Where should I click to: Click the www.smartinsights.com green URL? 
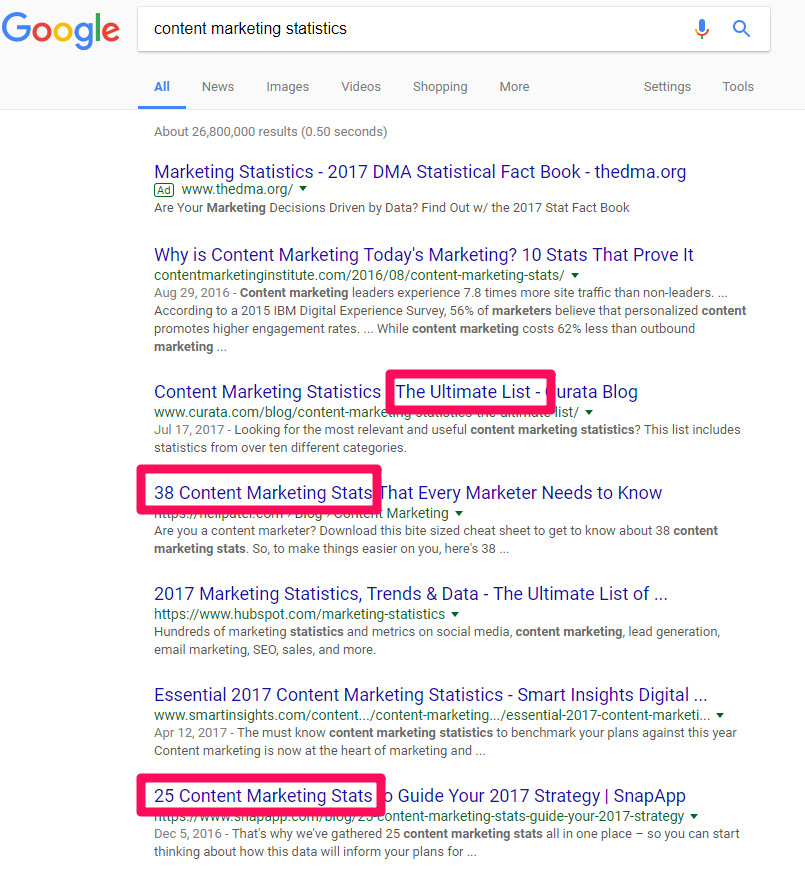(432, 715)
